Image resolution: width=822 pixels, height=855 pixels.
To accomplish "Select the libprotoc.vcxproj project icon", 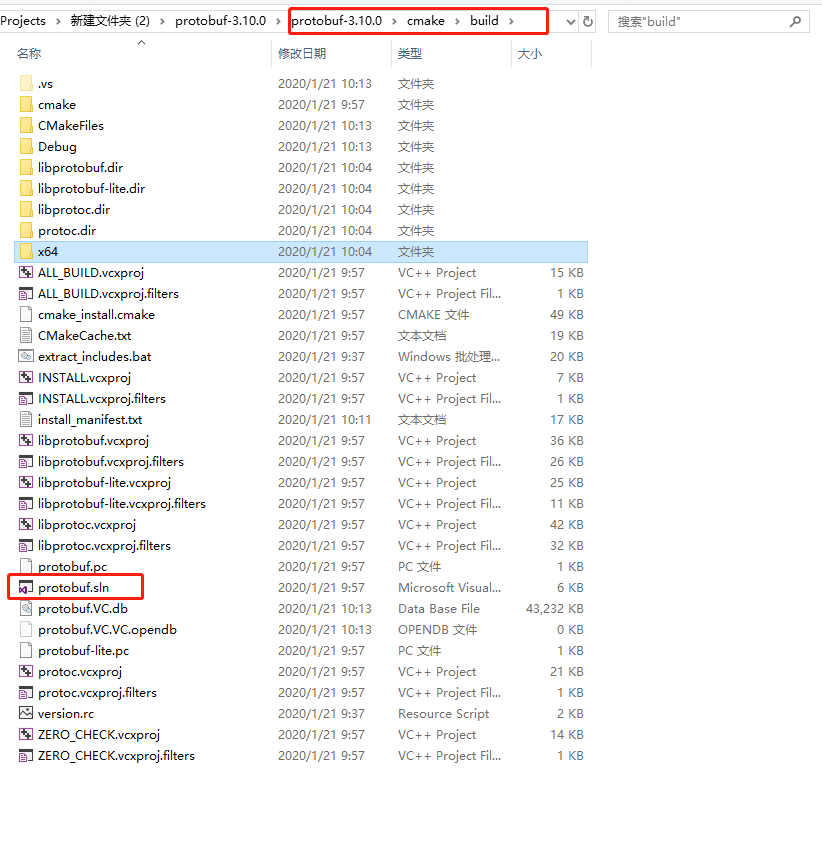I will point(26,524).
